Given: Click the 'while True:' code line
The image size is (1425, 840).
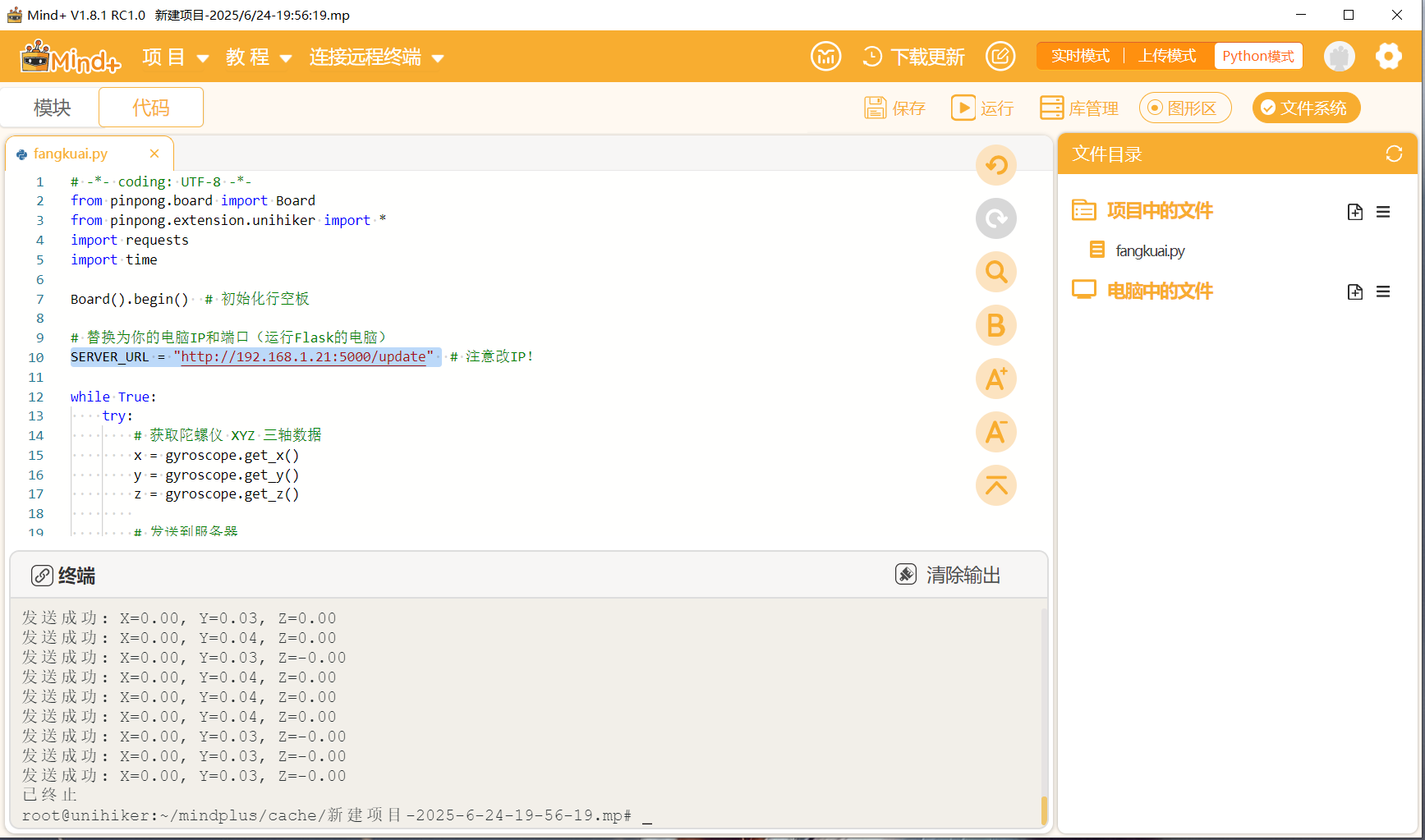Looking at the screenshot, I should [x=113, y=397].
